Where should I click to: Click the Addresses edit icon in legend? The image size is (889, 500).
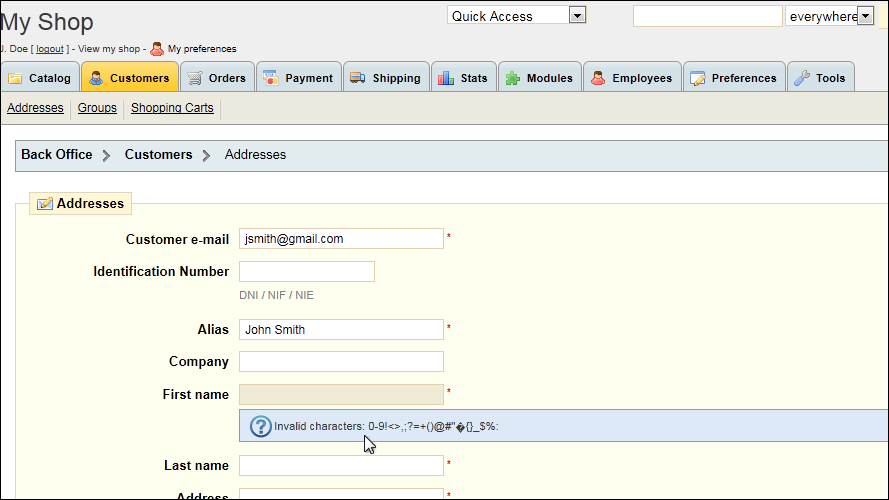pyautogui.click(x=45, y=204)
